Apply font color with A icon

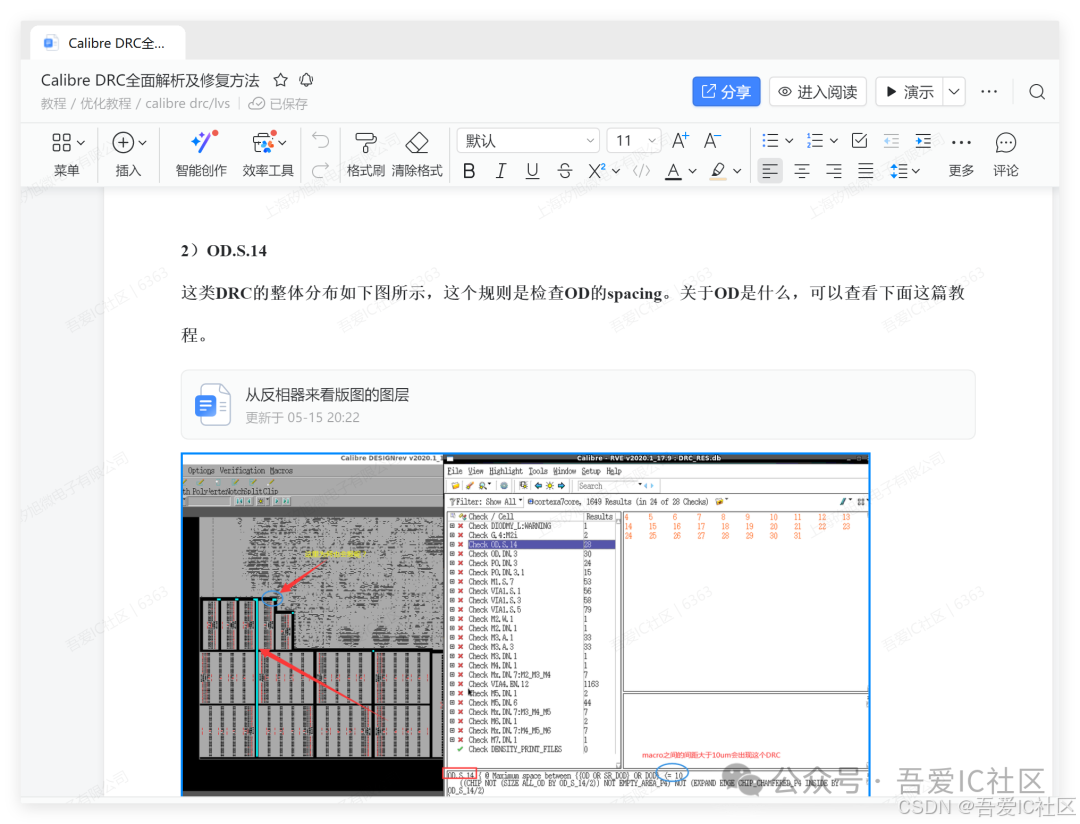[674, 171]
